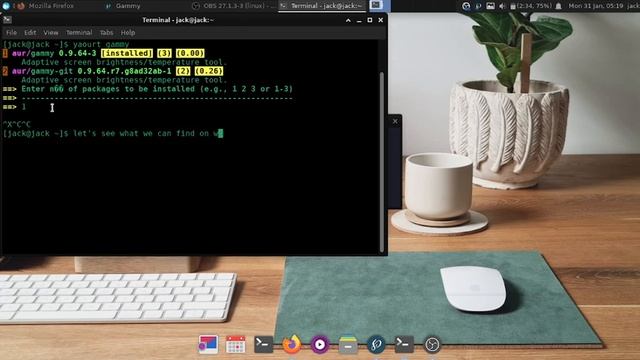Screen dimensions: 640x360
Task: Open the blue circular swirl dock icon
Action: pyautogui.click(x=376, y=344)
